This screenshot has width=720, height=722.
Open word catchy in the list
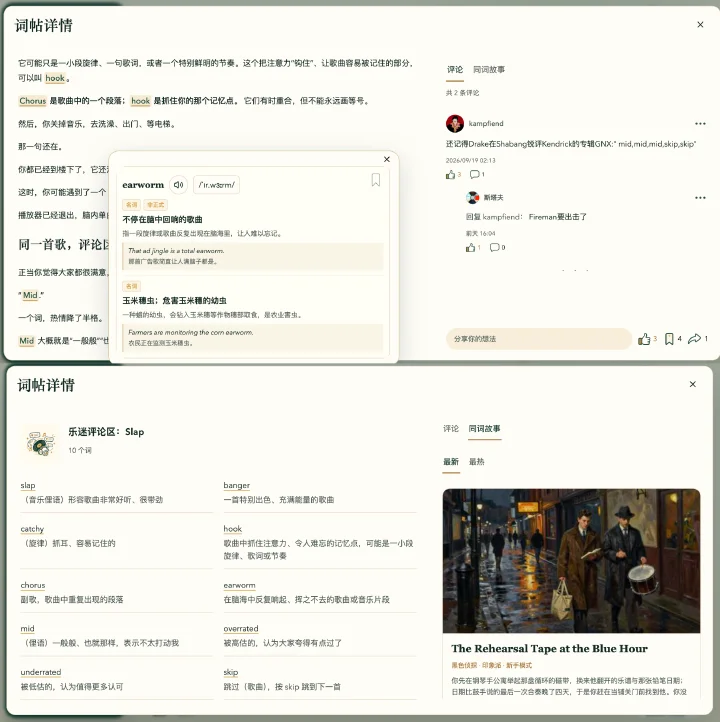32,529
